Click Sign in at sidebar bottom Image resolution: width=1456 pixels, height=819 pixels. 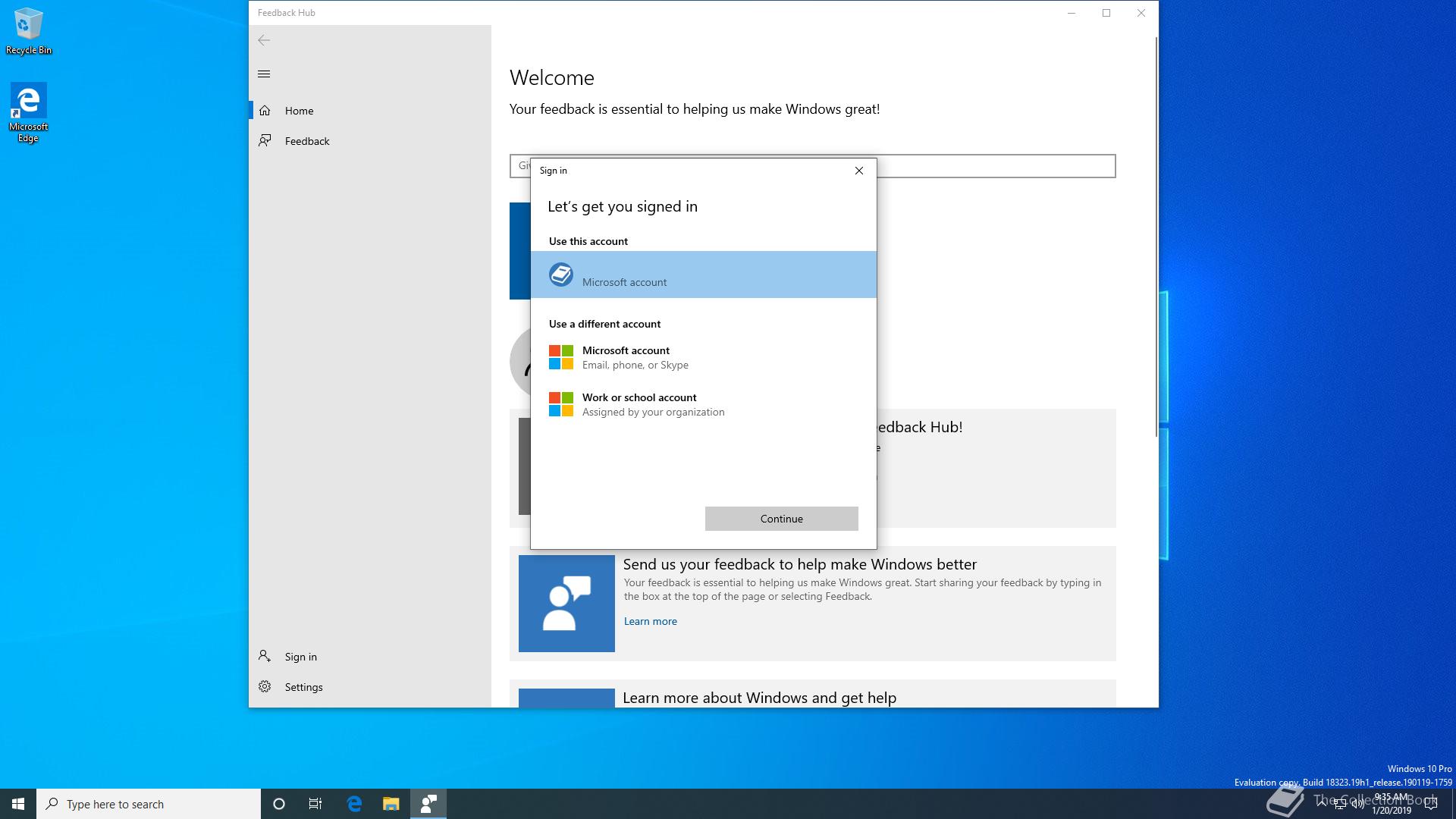point(370,657)
